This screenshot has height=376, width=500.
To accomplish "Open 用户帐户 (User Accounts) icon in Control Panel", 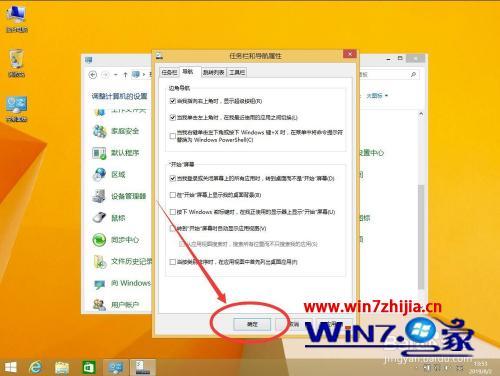I will point(99,304).
